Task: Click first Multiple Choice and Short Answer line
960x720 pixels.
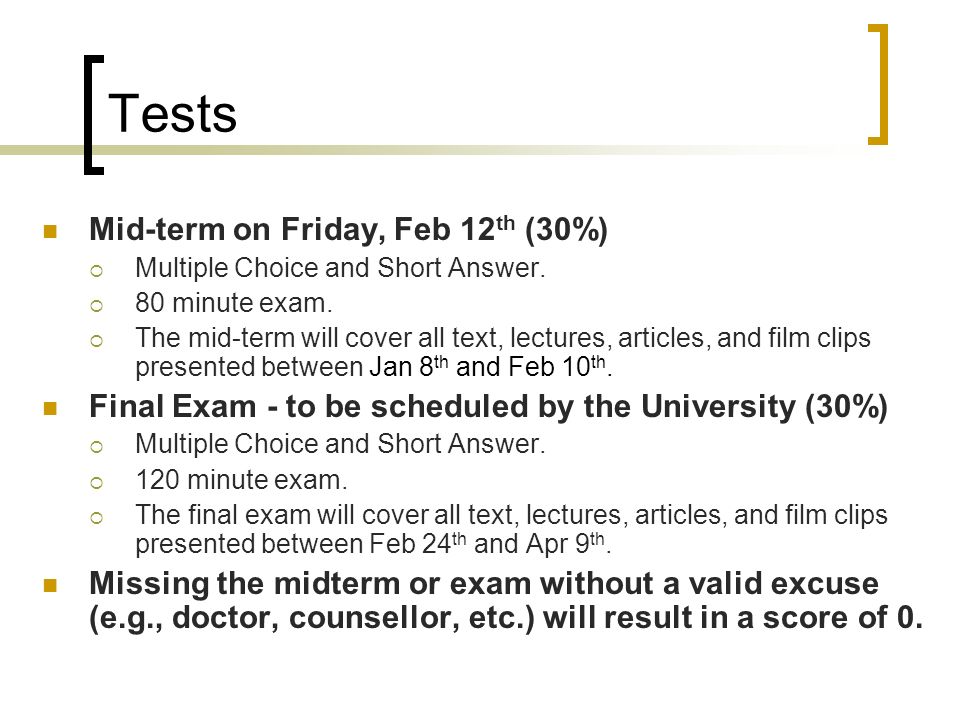Action: coord(340,268)
